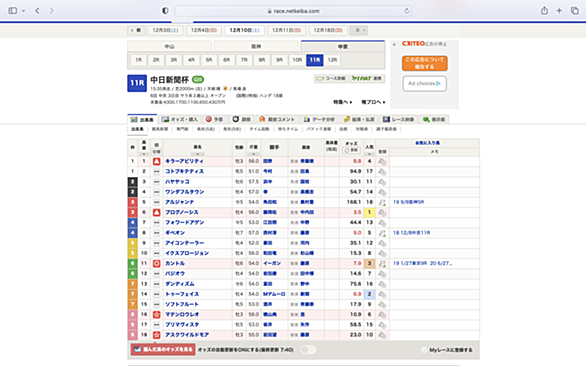Screen dimensions: 586x366
Task: Click mark icon for プログノーシス
Action: (x=157, y=212)
